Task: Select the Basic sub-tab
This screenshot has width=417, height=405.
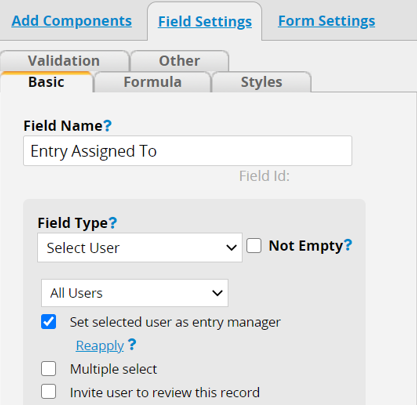Action: click(46, 82)
